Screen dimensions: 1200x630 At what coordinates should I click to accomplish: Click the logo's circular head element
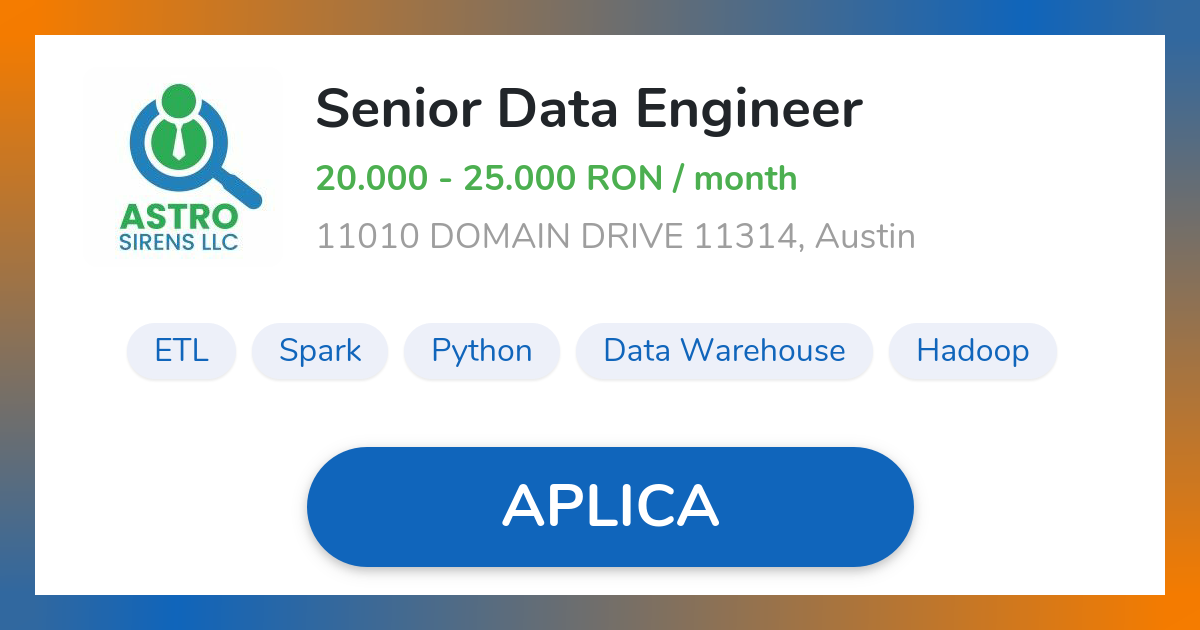tap(178, 101)
